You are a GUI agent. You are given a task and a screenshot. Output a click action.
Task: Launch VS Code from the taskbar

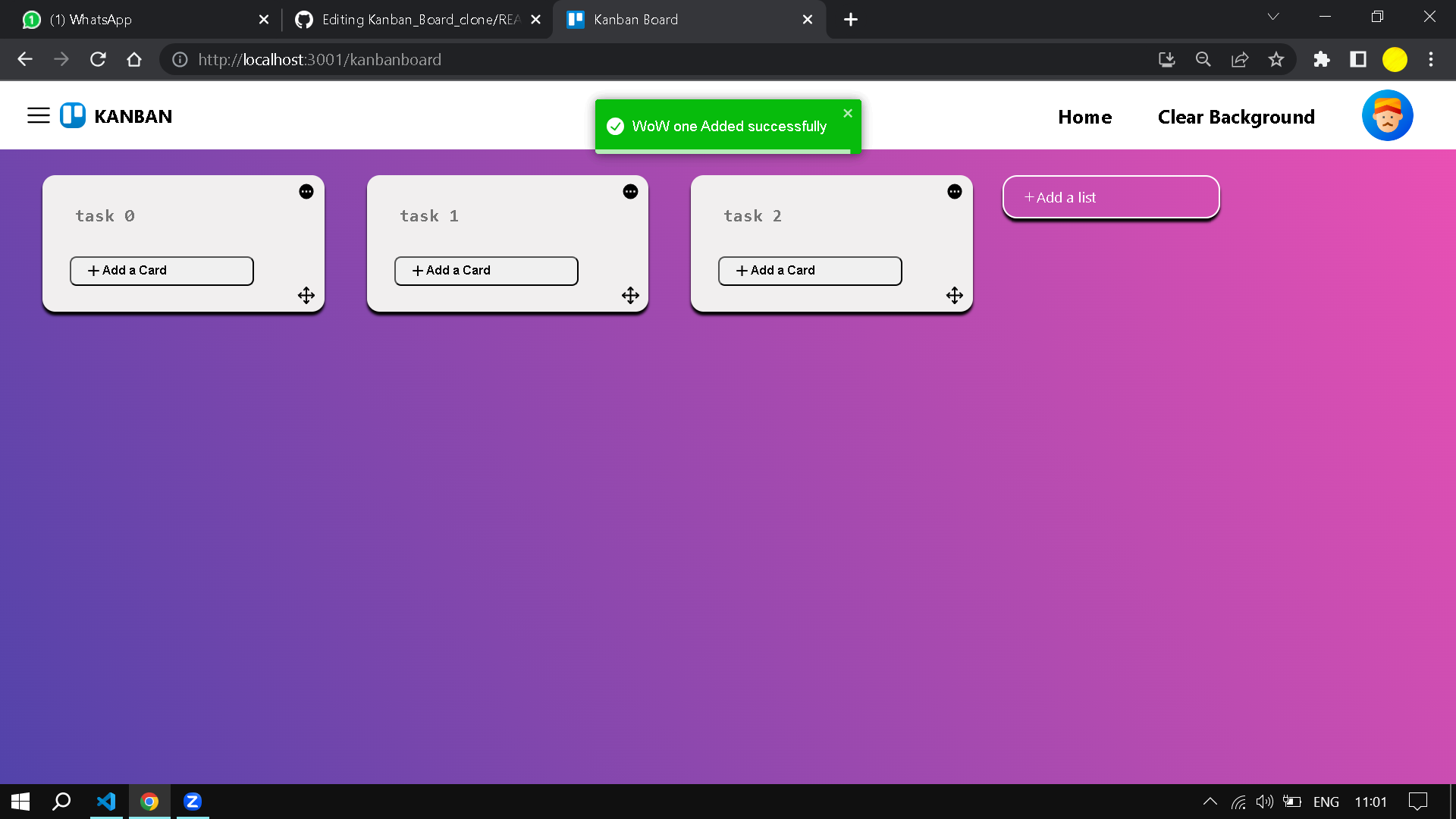106,802
